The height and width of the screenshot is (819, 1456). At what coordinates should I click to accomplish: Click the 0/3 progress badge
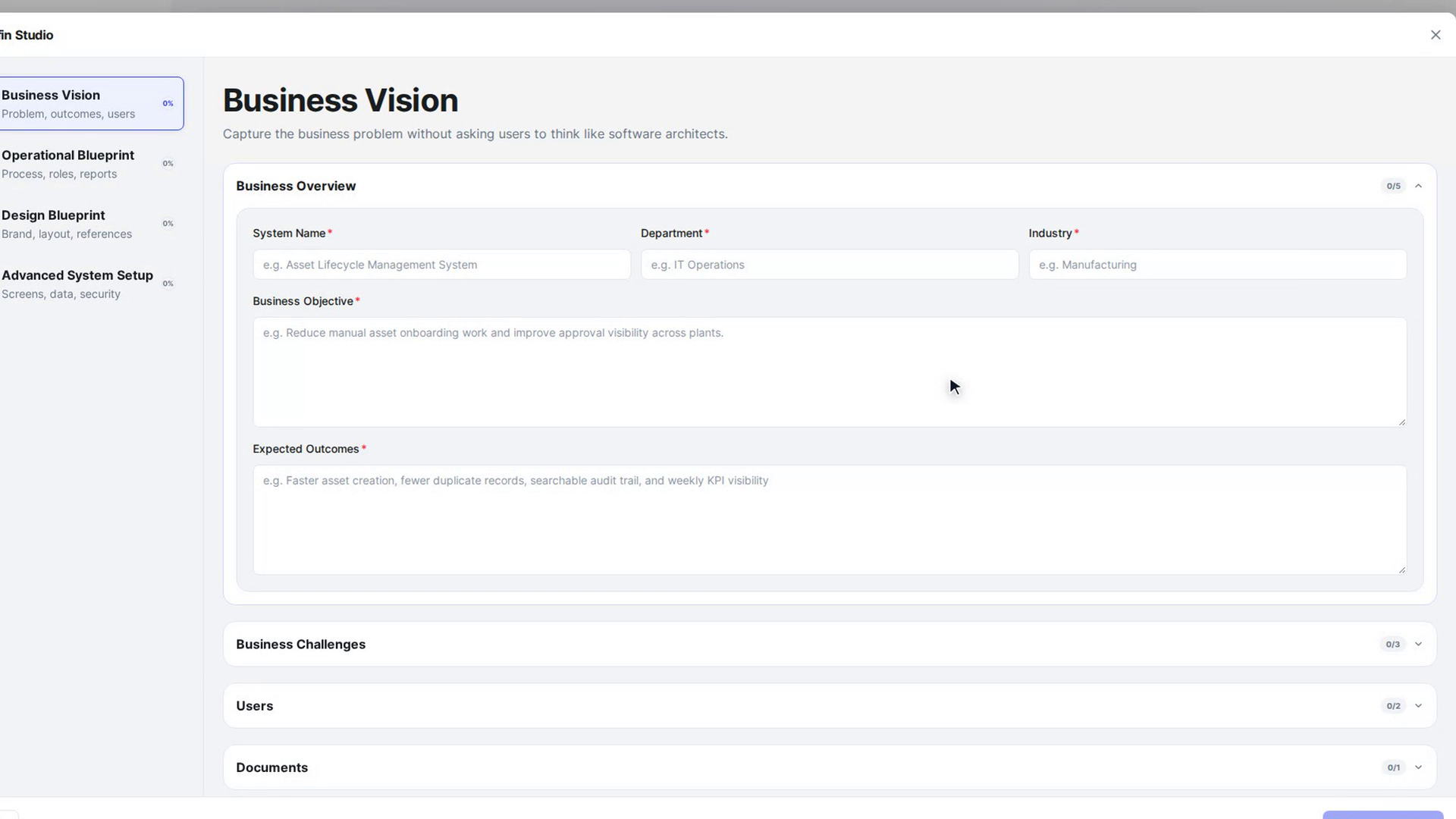tap(1393, 644)
